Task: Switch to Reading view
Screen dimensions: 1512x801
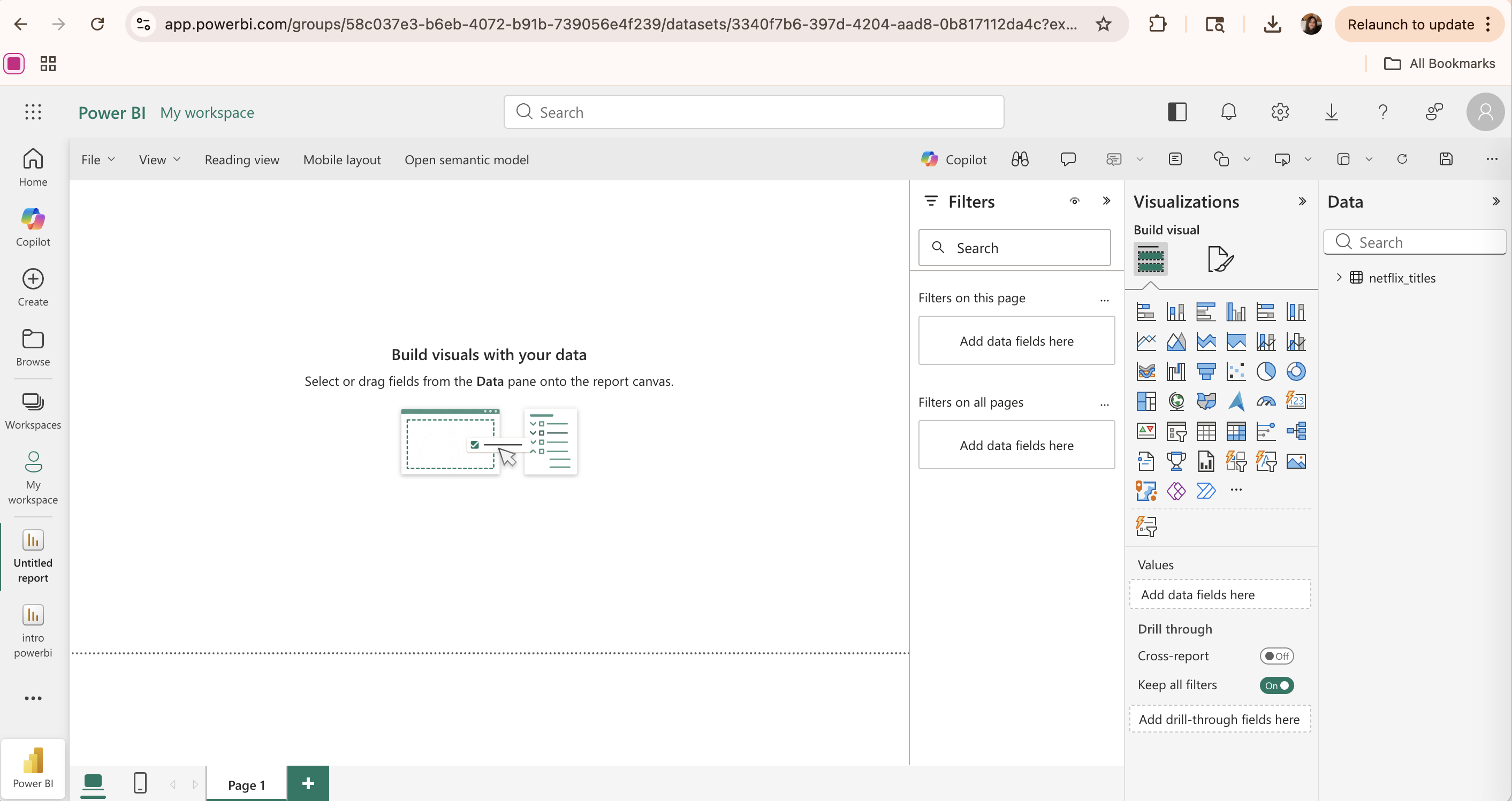Action: [241, 159]
